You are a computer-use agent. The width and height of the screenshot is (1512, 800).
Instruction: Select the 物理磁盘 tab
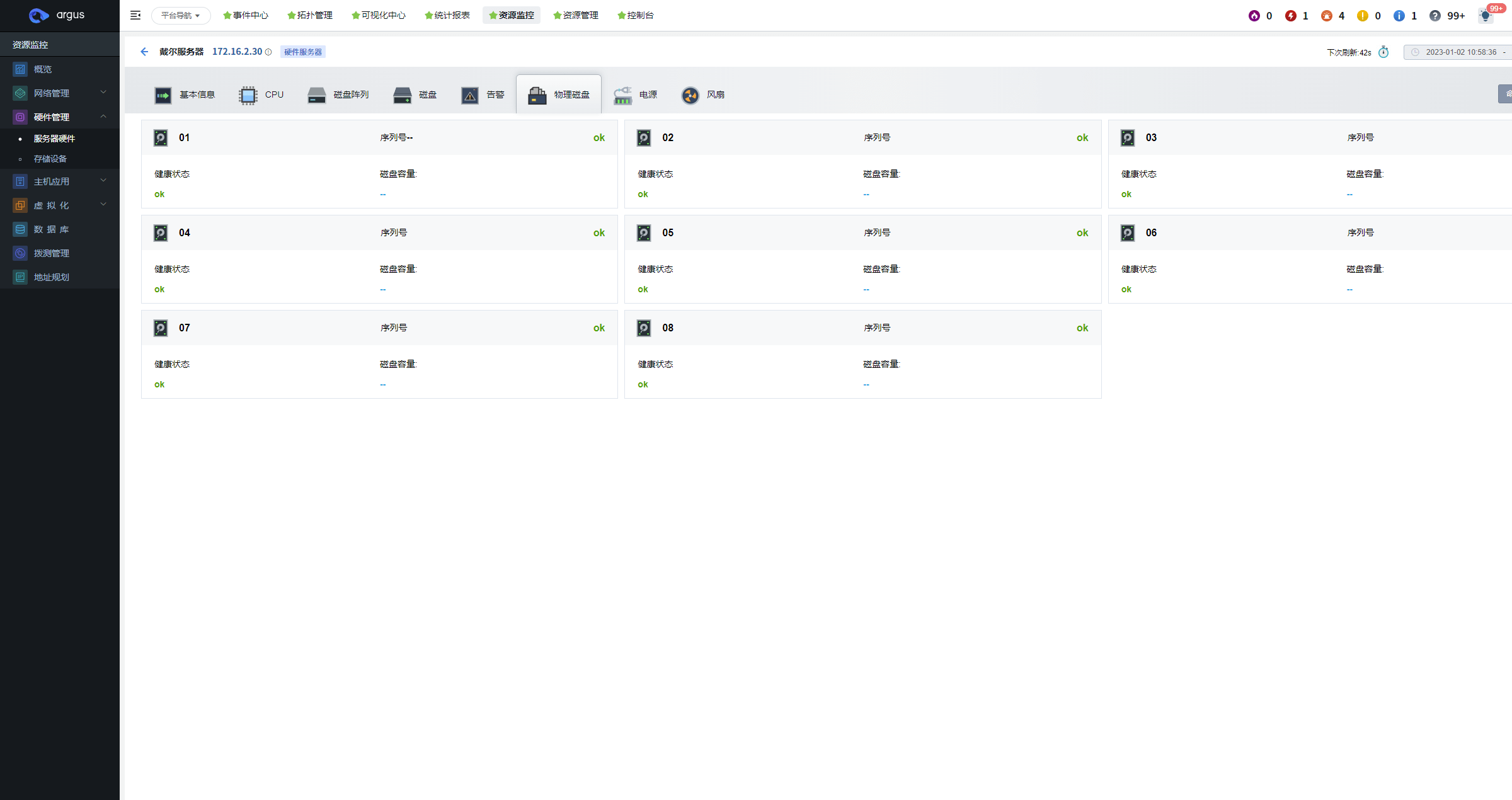click(x=559, y=95)
